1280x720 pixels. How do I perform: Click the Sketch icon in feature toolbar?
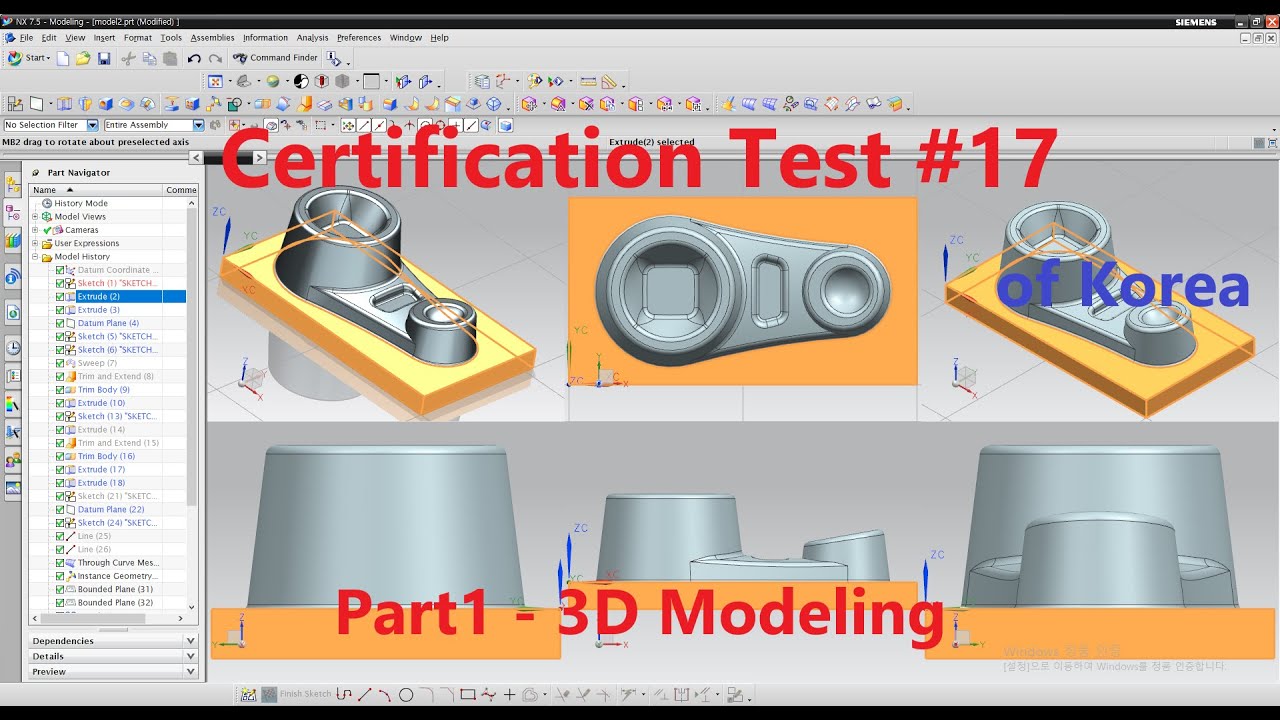15,104
